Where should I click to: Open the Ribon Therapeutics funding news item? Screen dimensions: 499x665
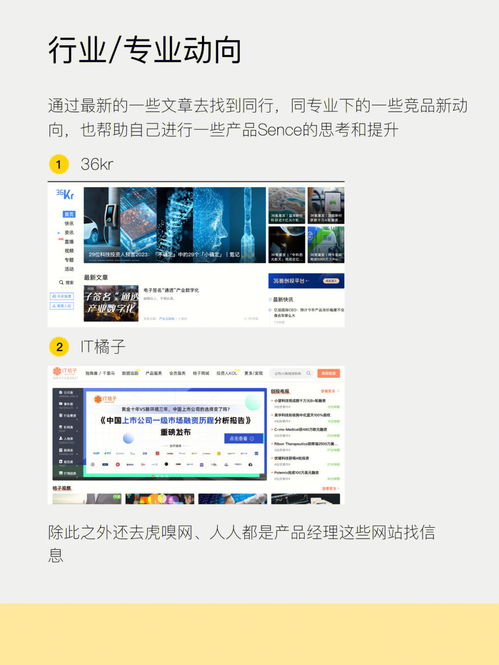coord(307,444)
